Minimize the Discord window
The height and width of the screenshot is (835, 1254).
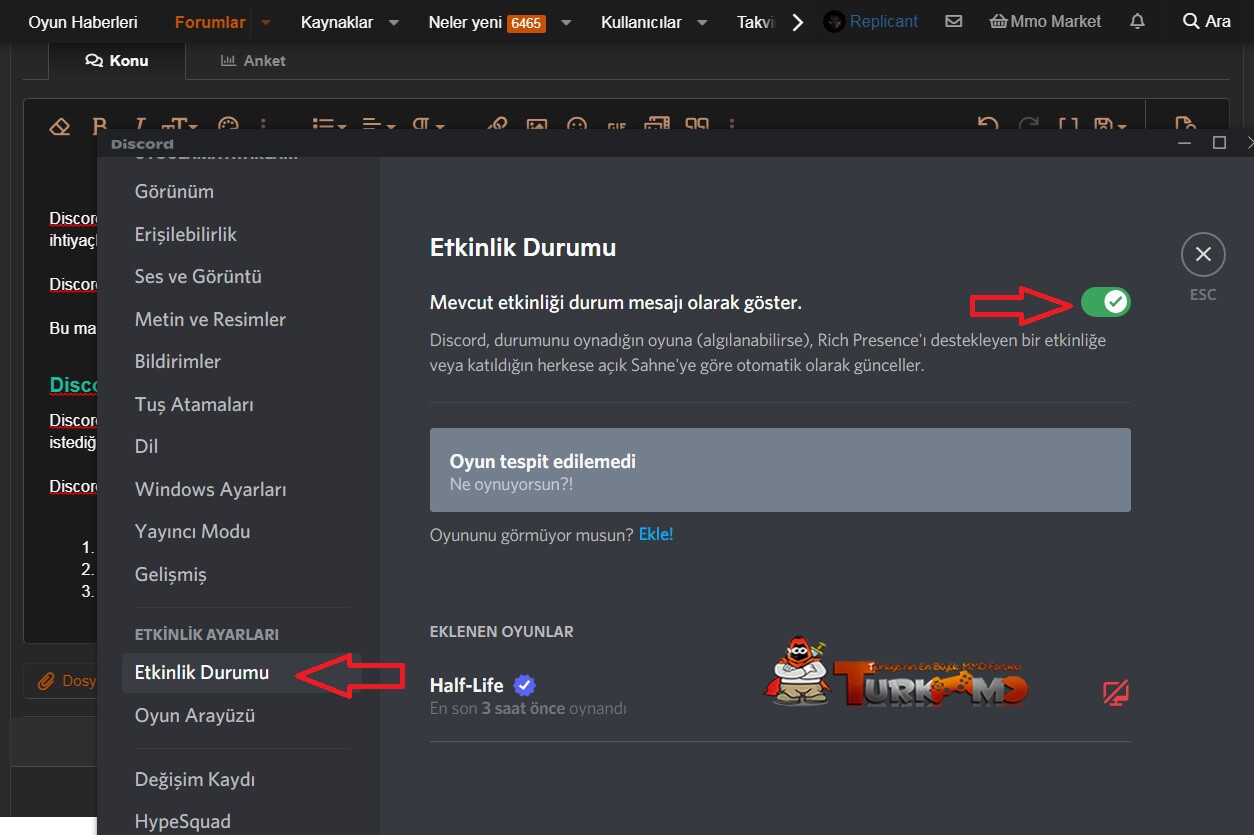click(1185, 143)
